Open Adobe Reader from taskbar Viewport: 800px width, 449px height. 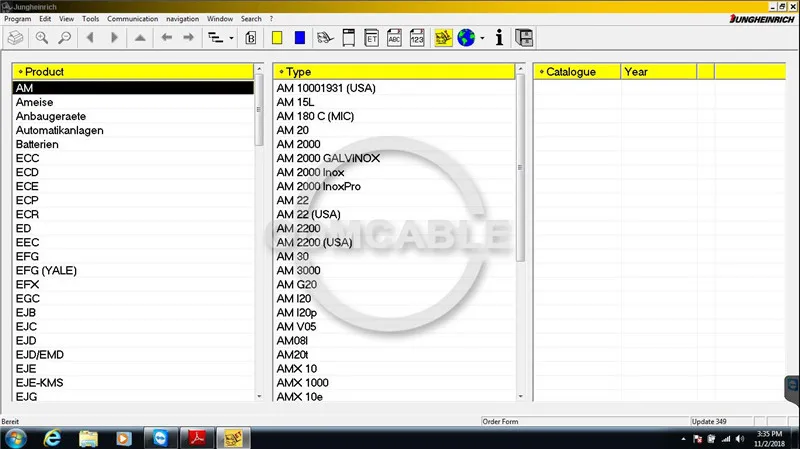pyautogui.click(x=197, y=438)
